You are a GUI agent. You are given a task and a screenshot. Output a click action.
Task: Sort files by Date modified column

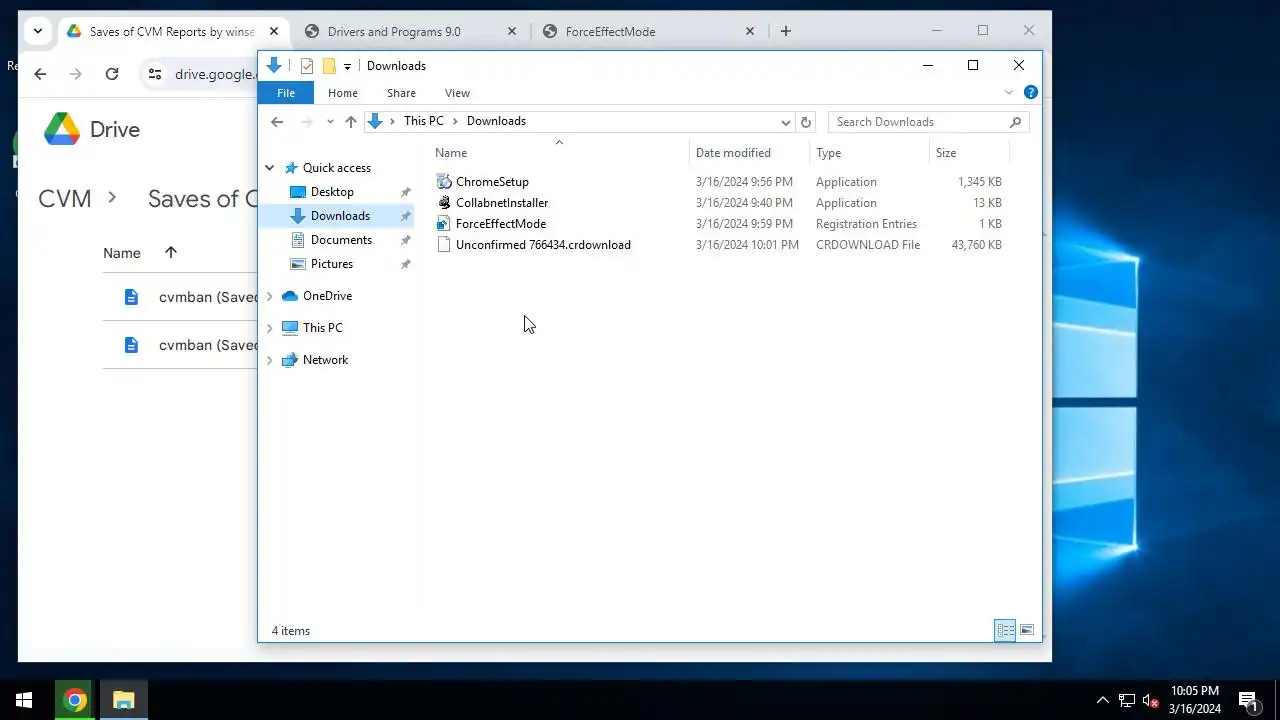[750, 153]
